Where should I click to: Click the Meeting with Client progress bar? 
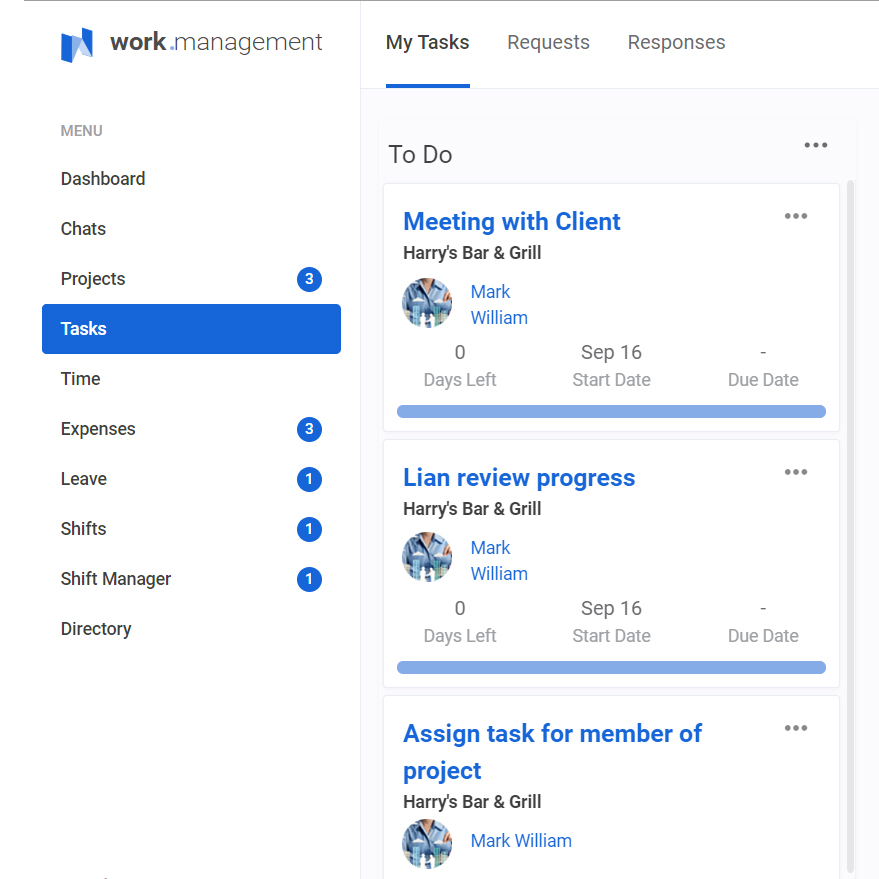pos(611,411)
